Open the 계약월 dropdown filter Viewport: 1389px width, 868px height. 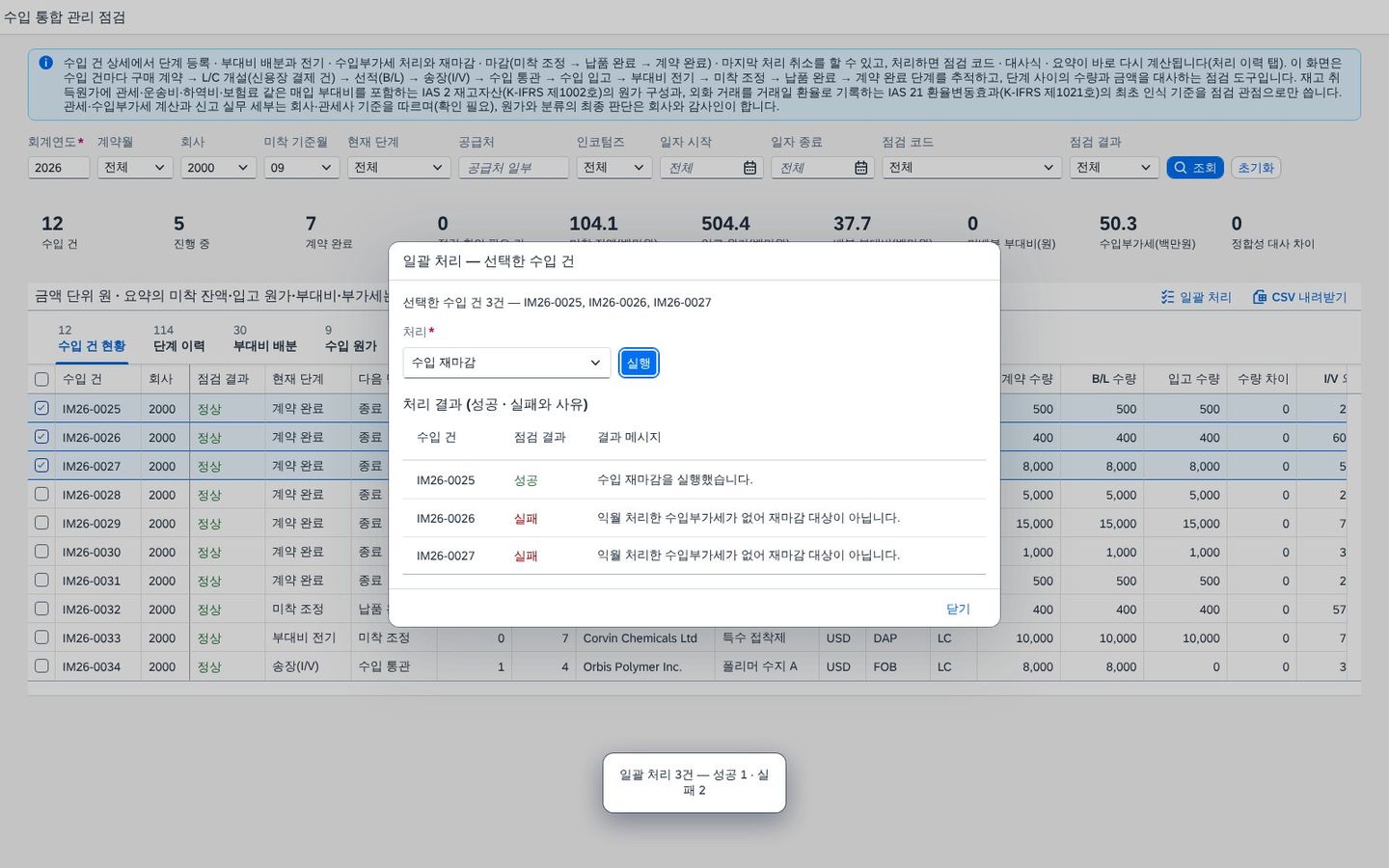click(135, 168)
